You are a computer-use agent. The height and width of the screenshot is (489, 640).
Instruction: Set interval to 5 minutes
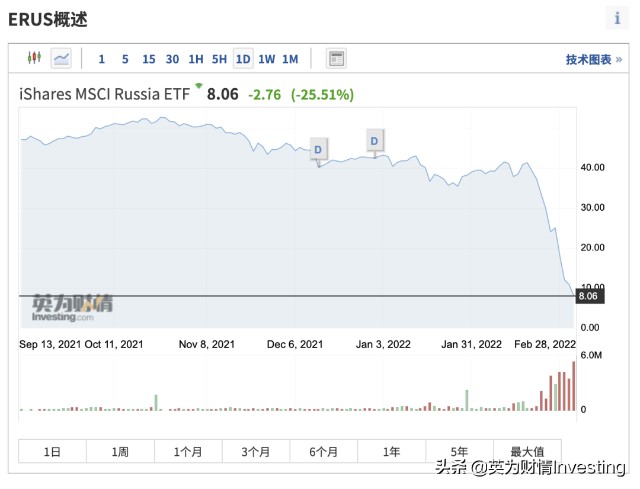(x=125, y=59)
